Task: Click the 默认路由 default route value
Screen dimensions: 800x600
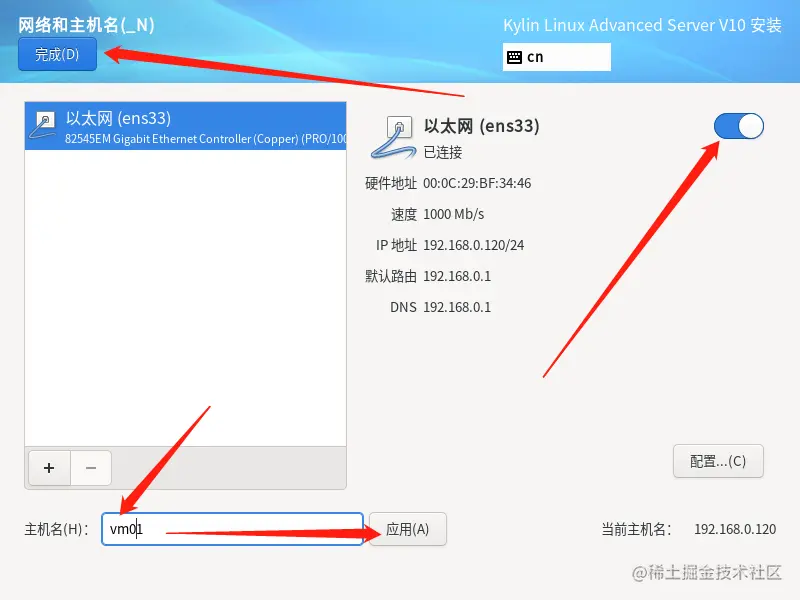Action: pos(457,277)
